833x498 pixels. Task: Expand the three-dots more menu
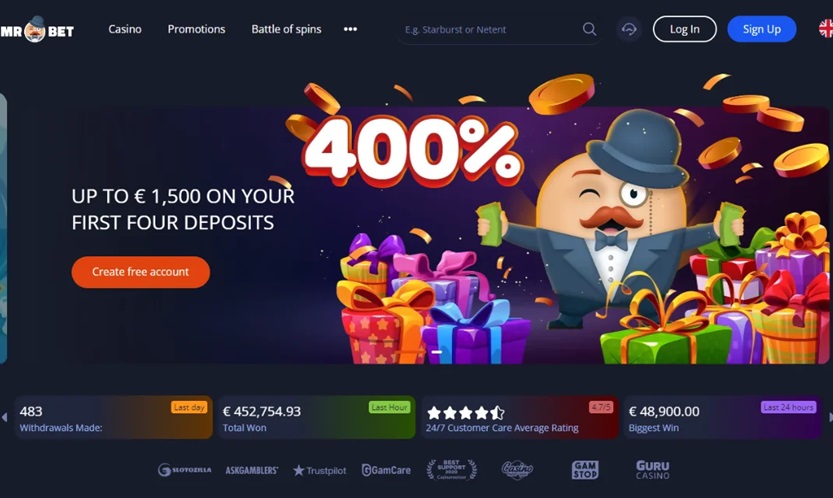point(350,29)
